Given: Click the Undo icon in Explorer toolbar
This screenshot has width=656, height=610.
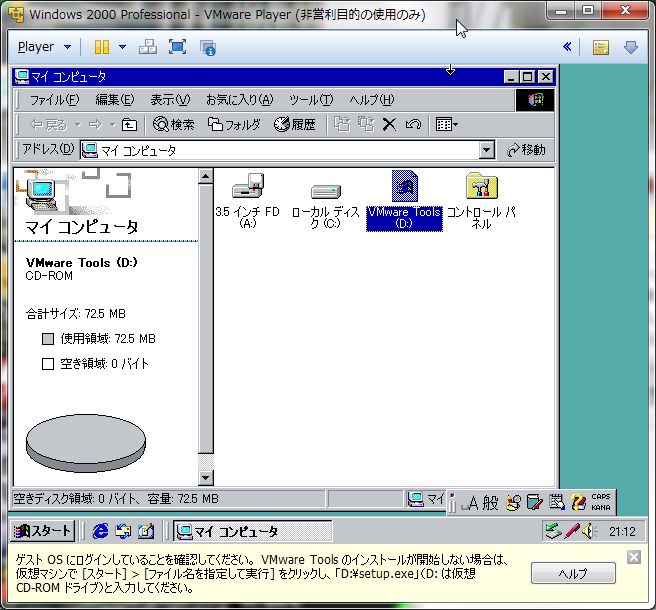Looking at the screenshot, I should 413,125.
